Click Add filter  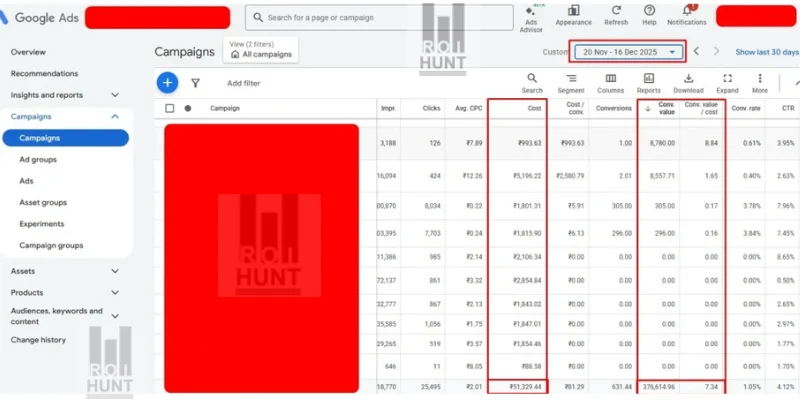(x=243, y=83)
